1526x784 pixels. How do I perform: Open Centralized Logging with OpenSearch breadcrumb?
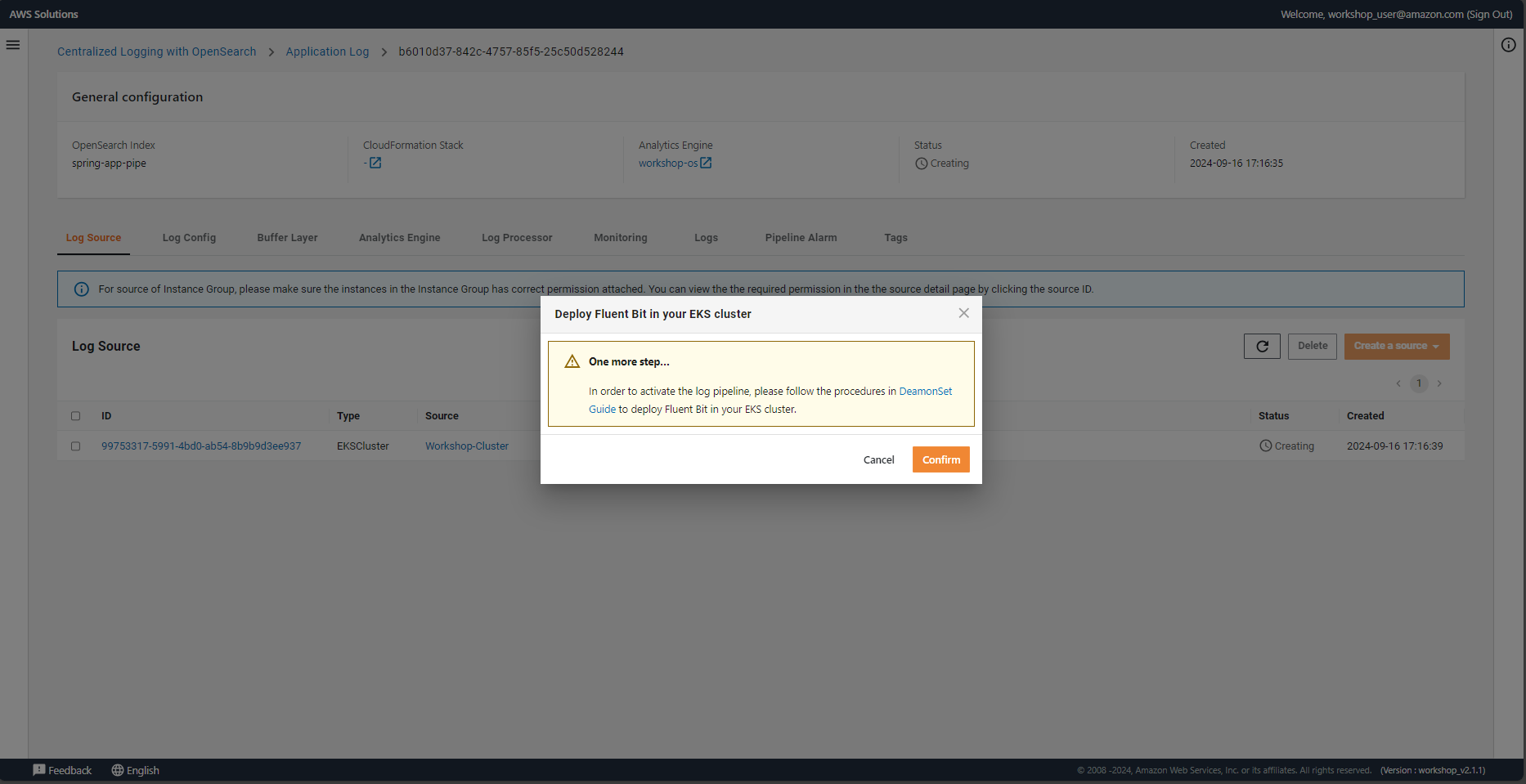pos(157,52)
